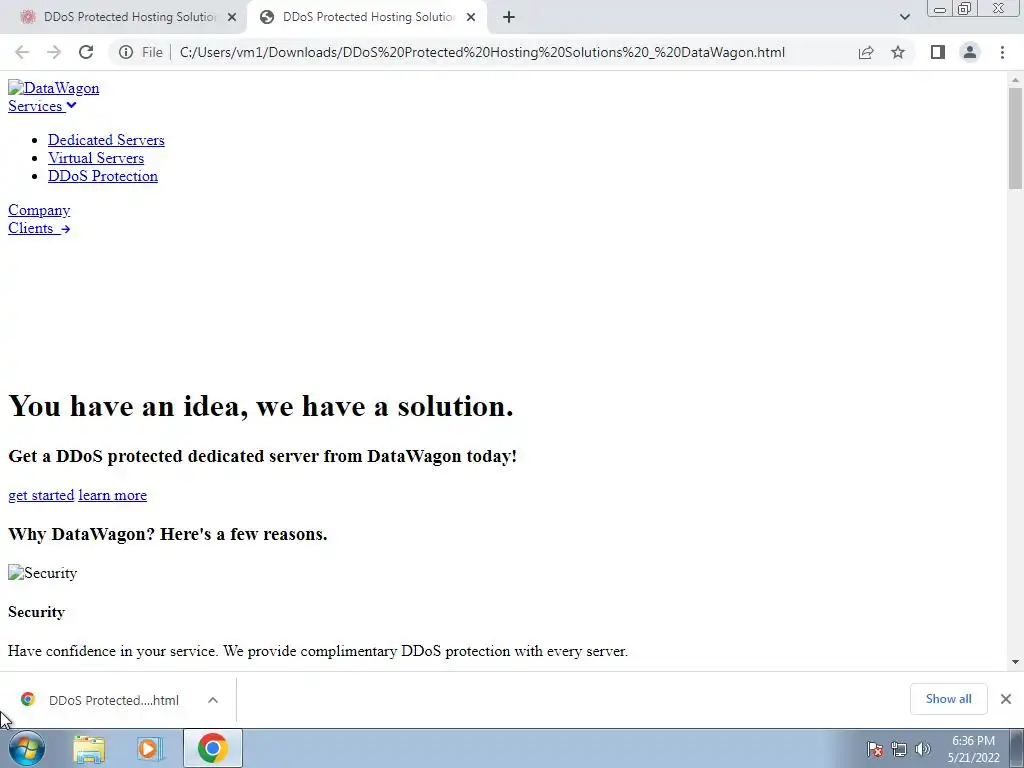Click the vertical scrollbar thumb
The width and height of the screenshot is (1024, 768).
pos(1015,138)
